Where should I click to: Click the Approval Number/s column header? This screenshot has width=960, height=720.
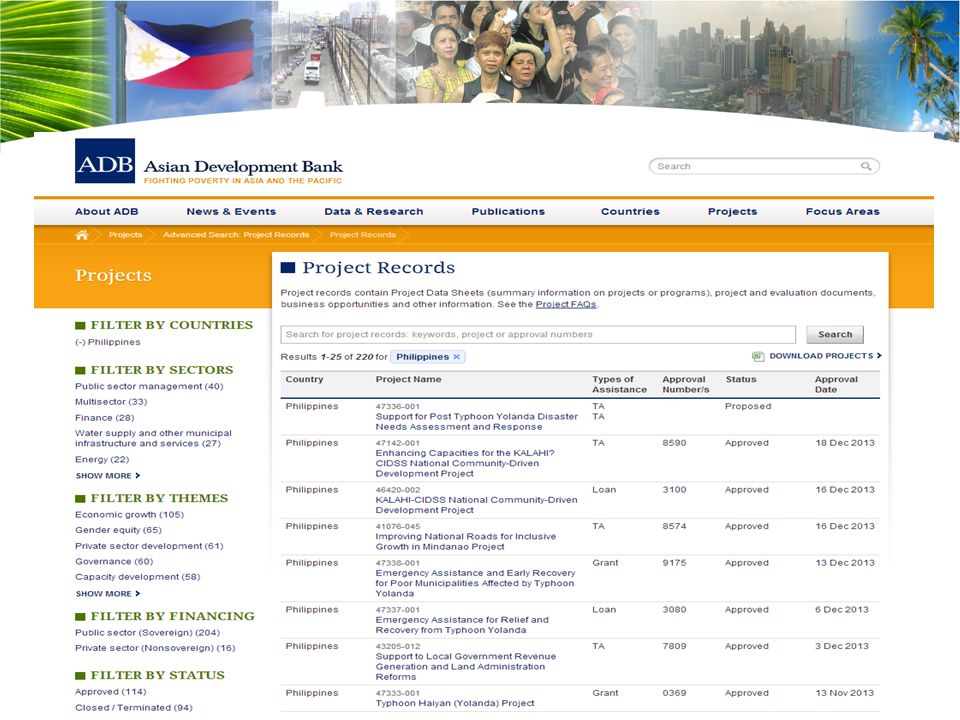point(686,384)
